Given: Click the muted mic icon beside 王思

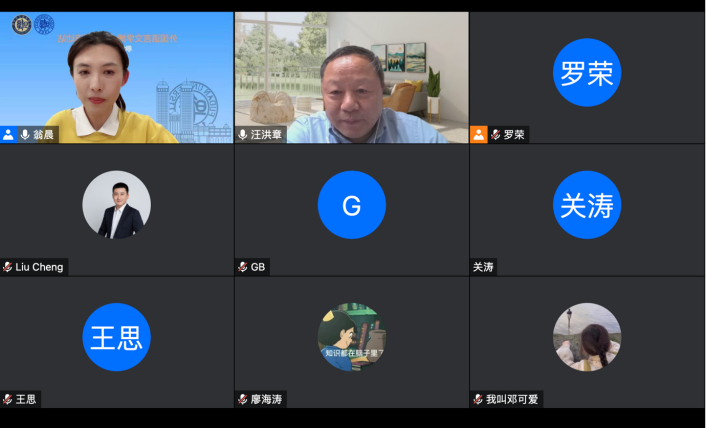Looking at the screenshot, I should click(x=8, y=399).
